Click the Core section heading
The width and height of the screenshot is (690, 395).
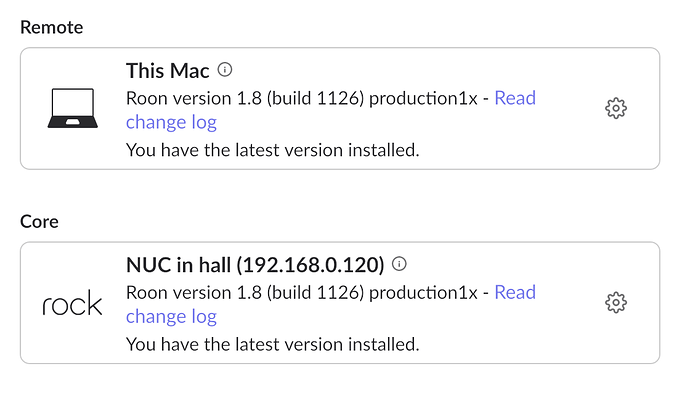(x=39, y=222)
